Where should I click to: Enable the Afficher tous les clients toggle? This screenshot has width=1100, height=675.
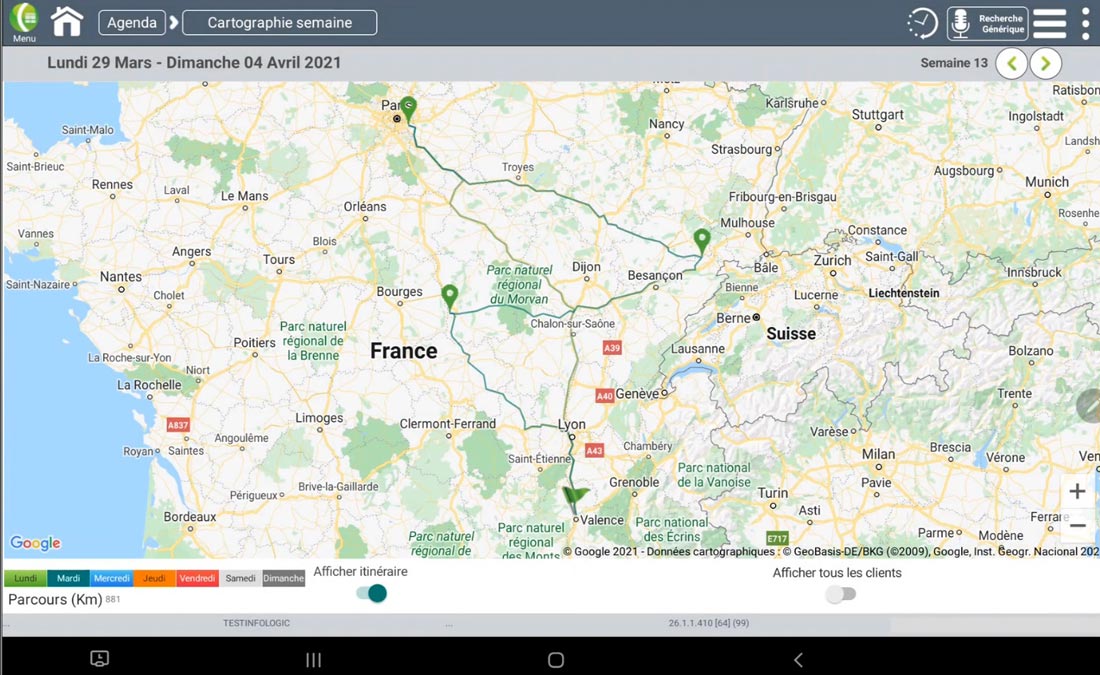840,594
